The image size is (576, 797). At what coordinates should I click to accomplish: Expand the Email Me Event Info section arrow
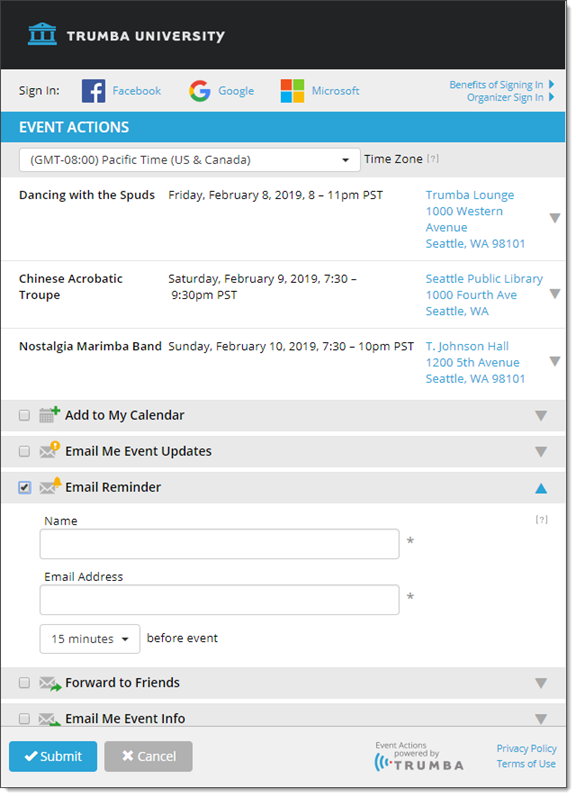[541, 719]
